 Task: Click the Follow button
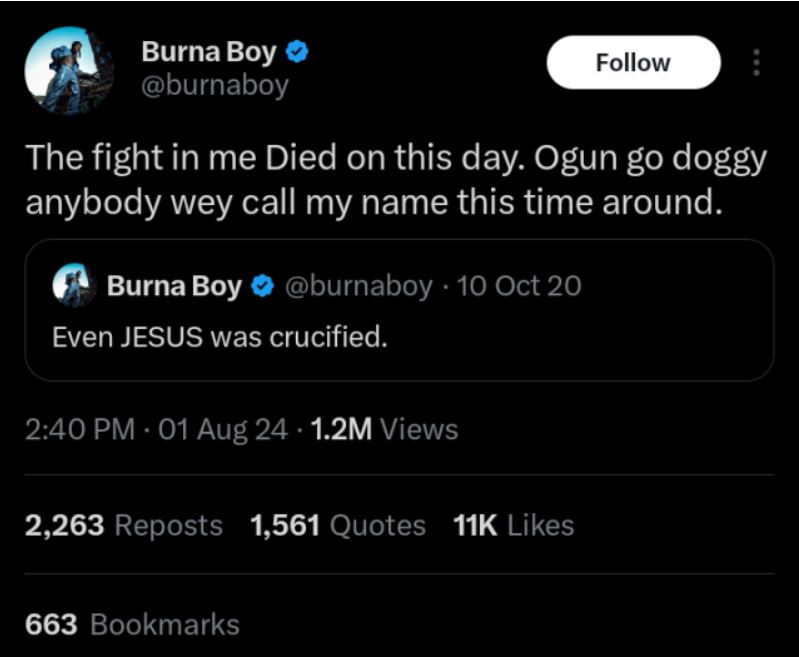633,62
